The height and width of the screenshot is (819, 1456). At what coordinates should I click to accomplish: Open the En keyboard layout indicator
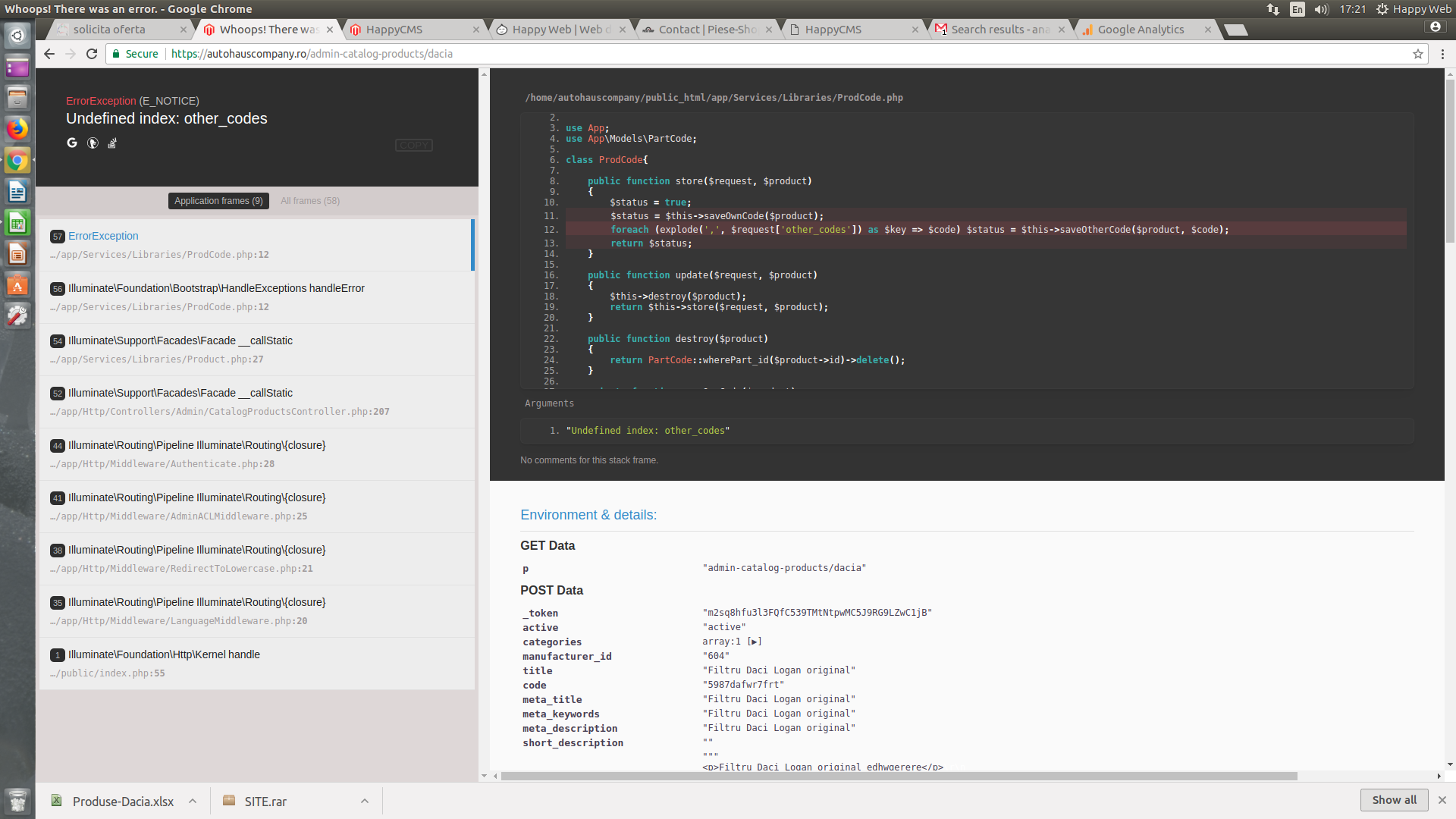pos(1298,9)
